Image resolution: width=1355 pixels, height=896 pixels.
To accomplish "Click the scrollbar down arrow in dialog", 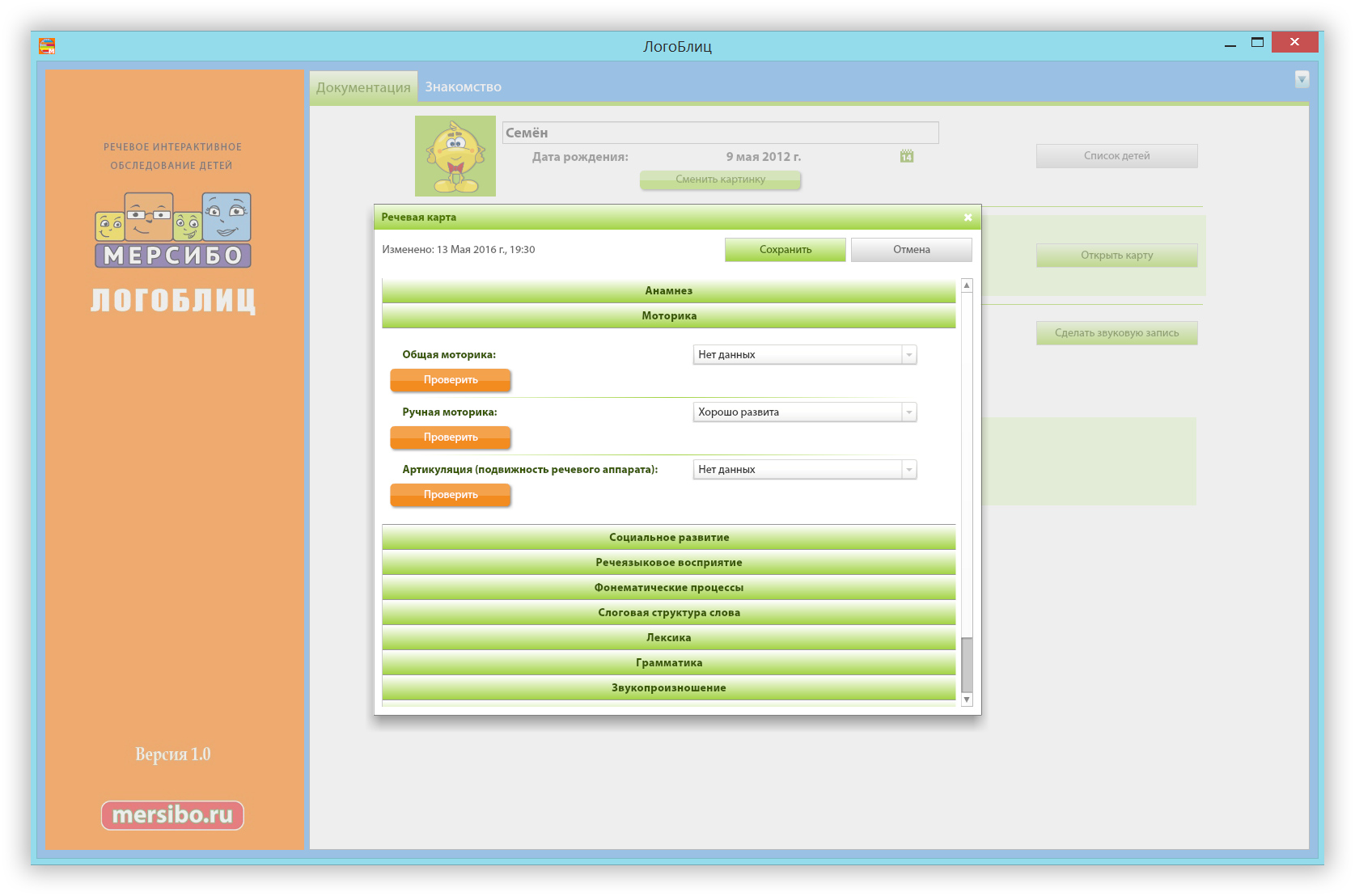I will (967, 699).
